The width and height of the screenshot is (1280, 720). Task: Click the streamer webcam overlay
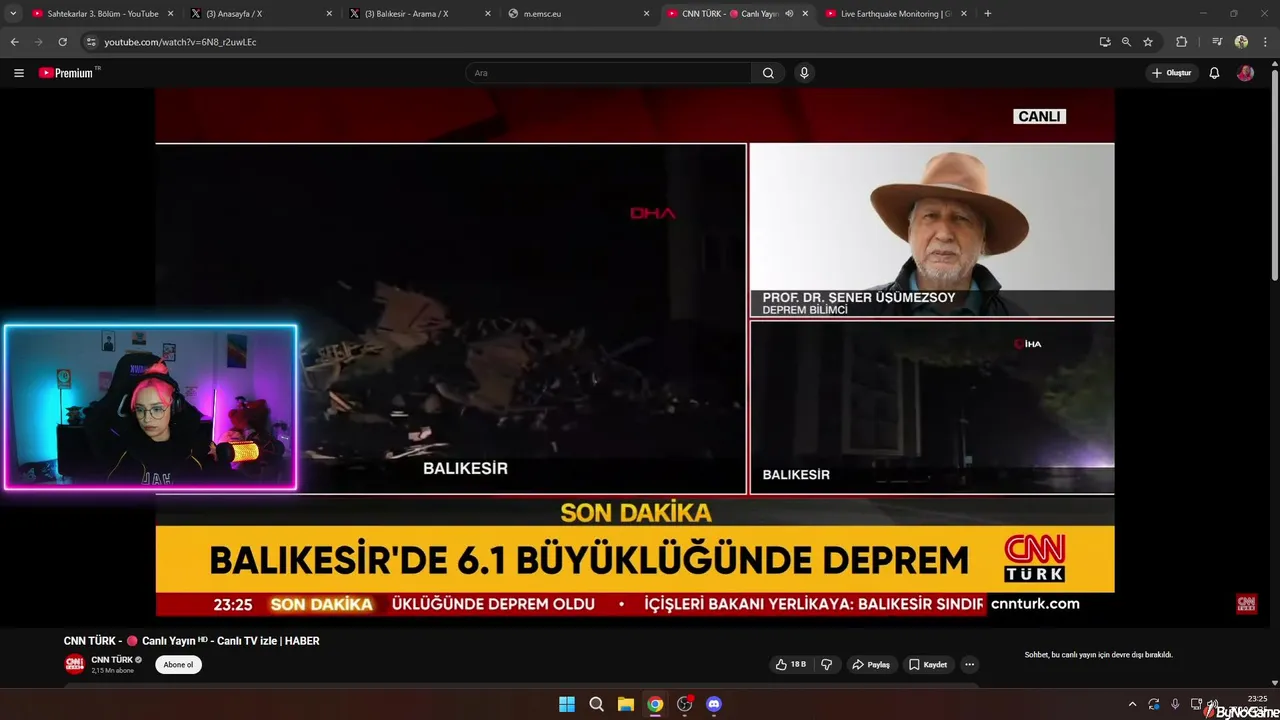click(x=150, y=407)
